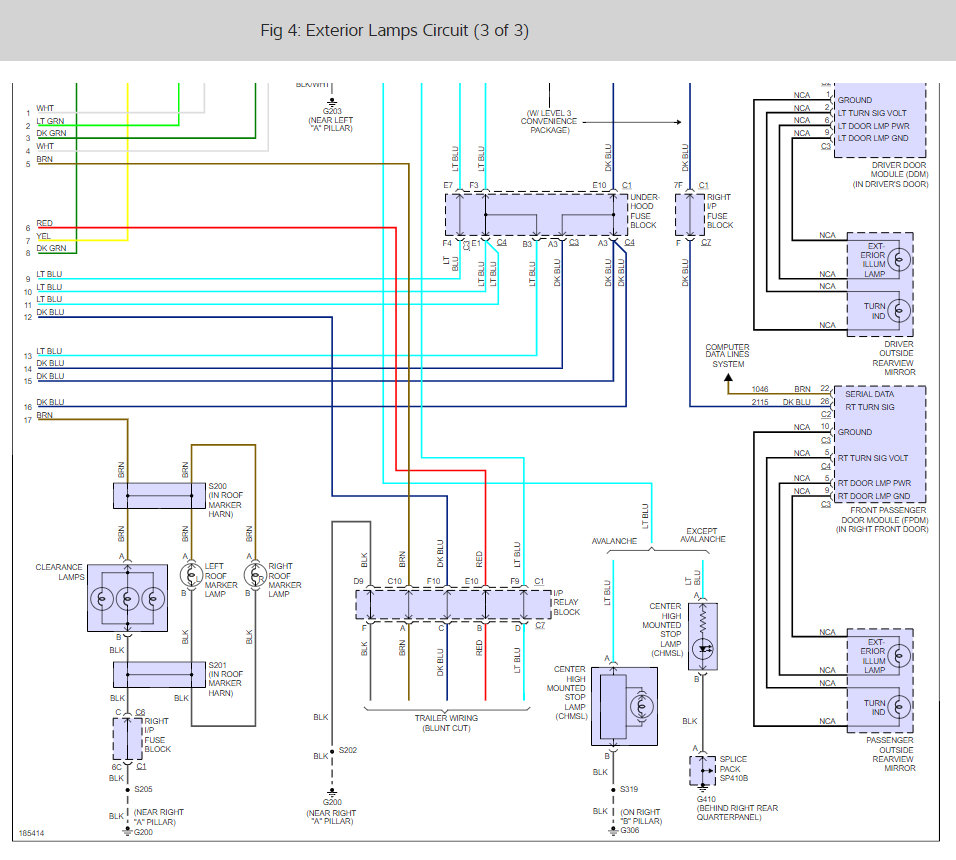Click passenger mirror Exterior Illum Lamp symbol
Viewport: 956px width, 860px height.
click(x=899, y=656)
